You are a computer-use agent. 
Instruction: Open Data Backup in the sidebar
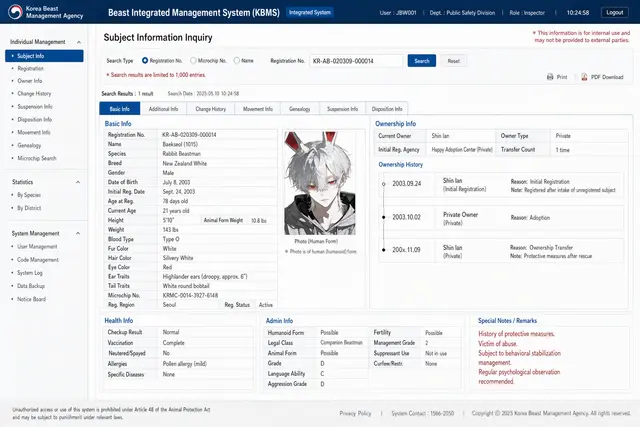click(x=31, y=286)
